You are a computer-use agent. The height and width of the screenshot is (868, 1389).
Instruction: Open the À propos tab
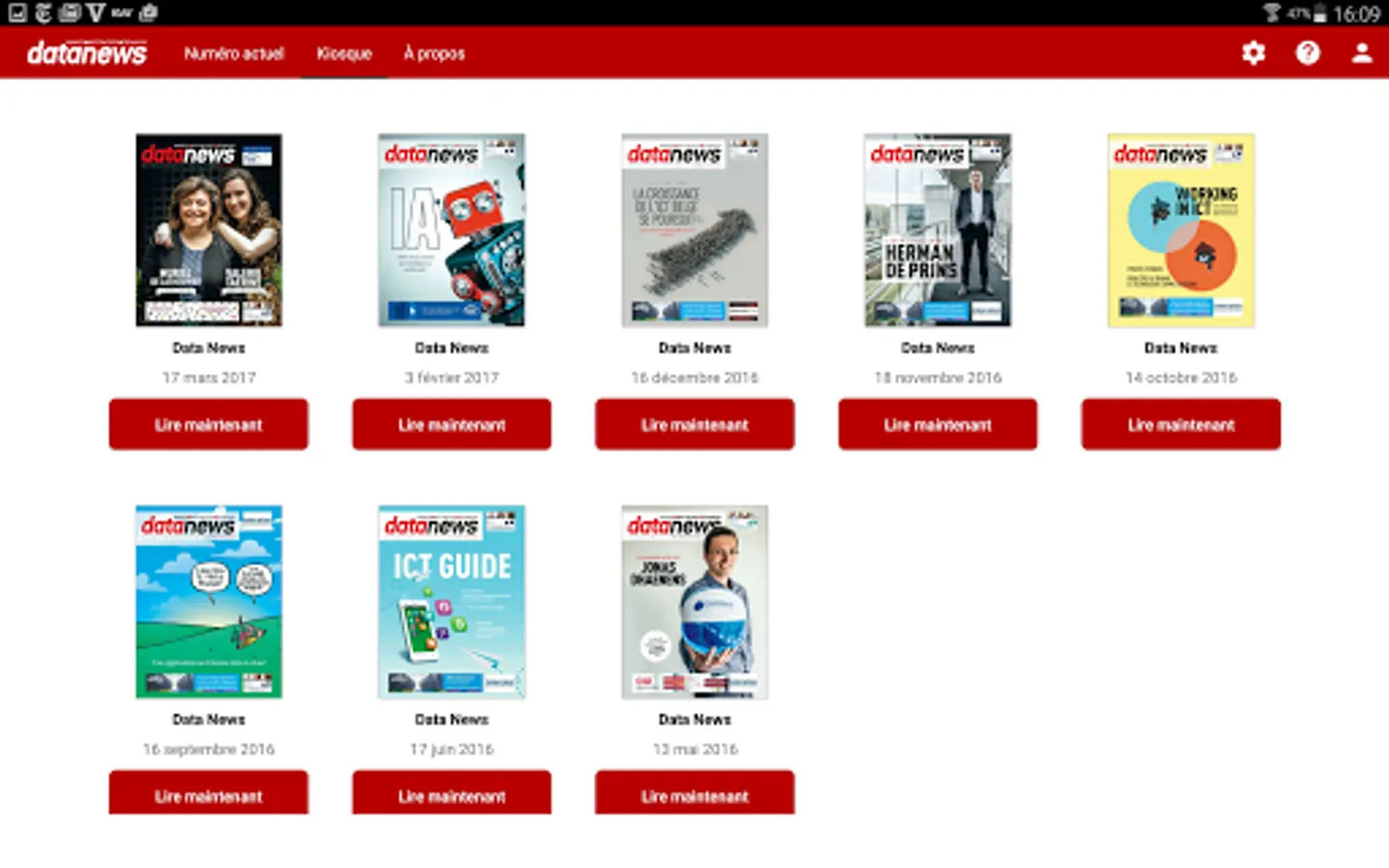point(434,53)
